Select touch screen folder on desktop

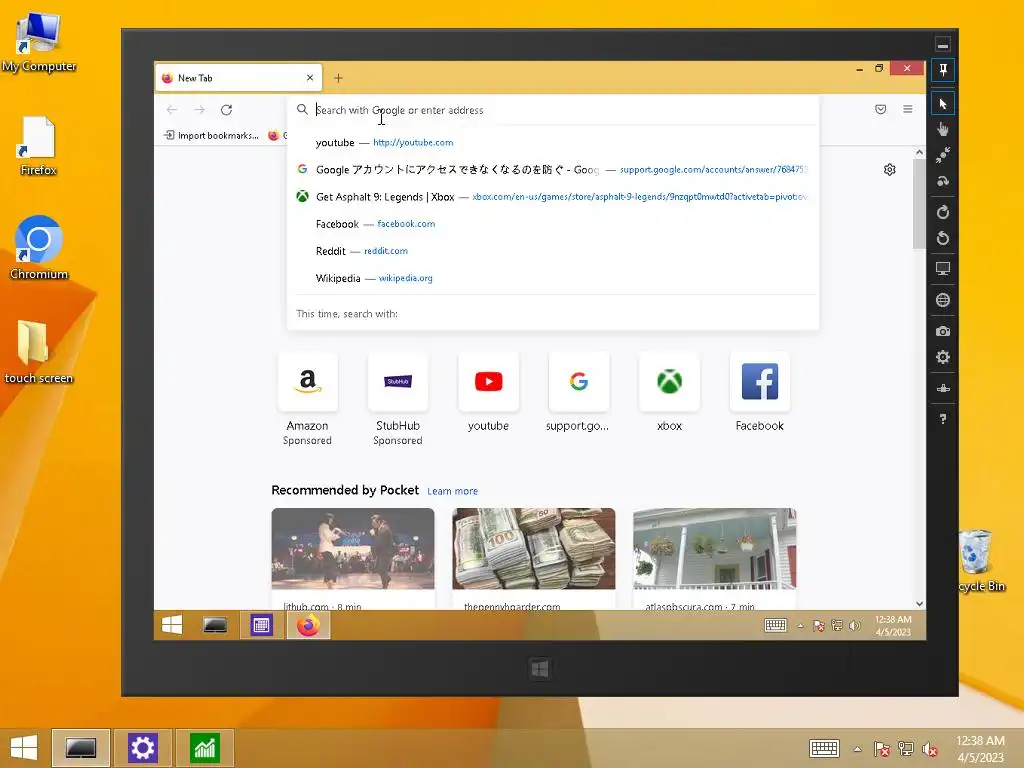39,351
